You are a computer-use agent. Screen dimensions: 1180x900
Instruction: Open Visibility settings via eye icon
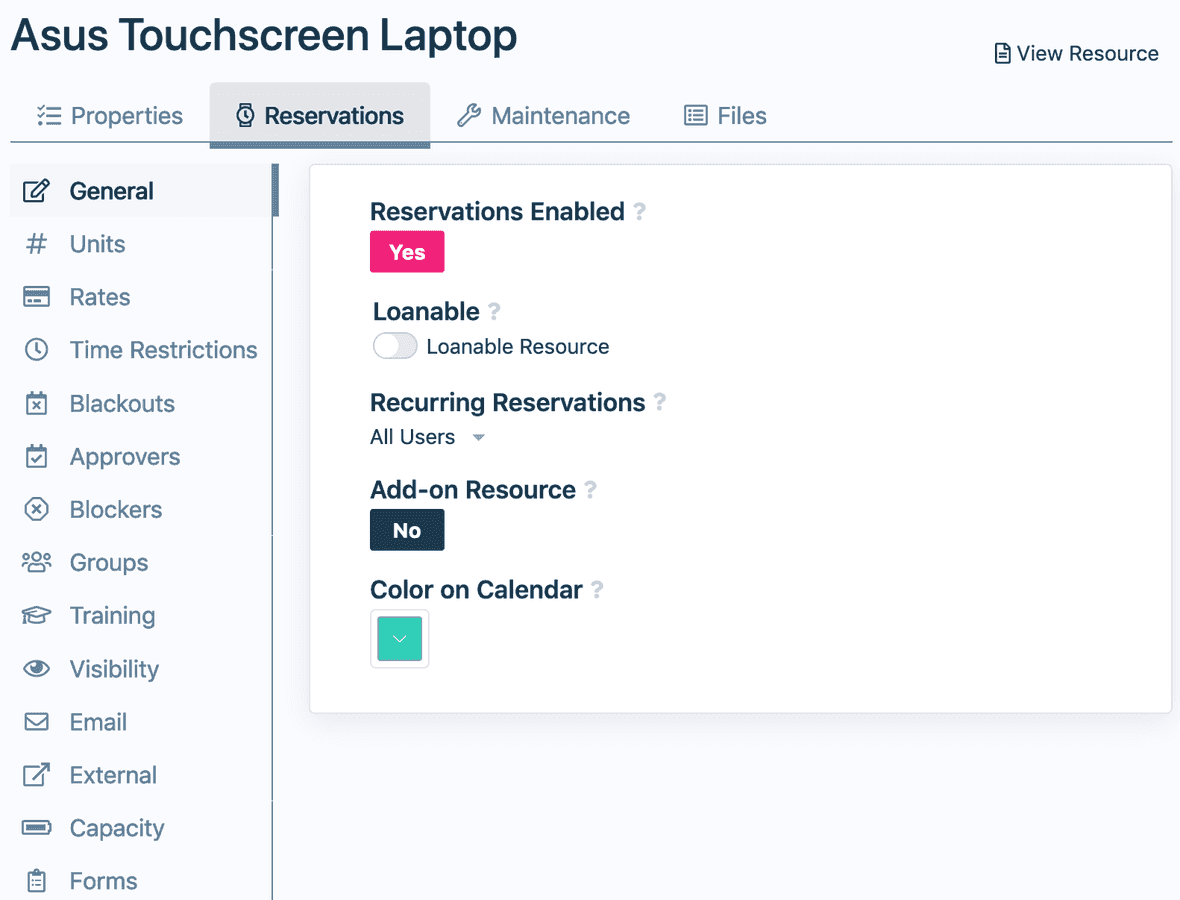(x=36, y=668)
